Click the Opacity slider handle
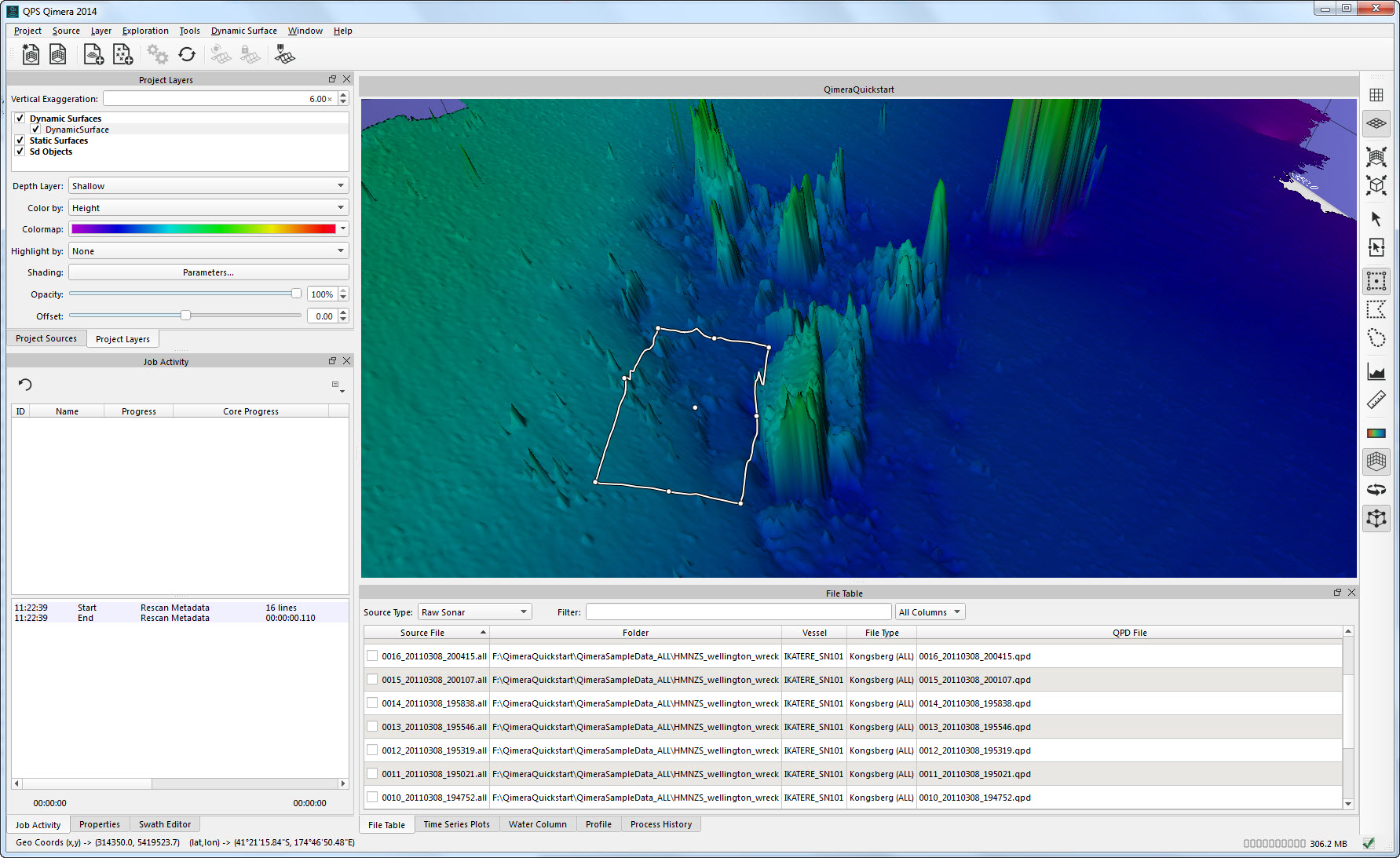The image size is (1400, 858). click(296, 294)
